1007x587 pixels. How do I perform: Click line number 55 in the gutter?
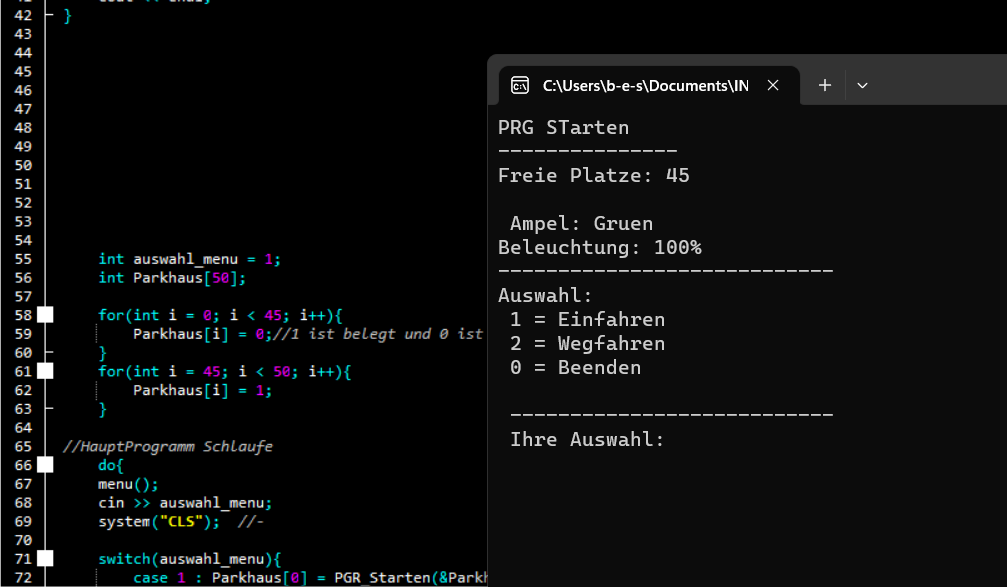point(23,259)
